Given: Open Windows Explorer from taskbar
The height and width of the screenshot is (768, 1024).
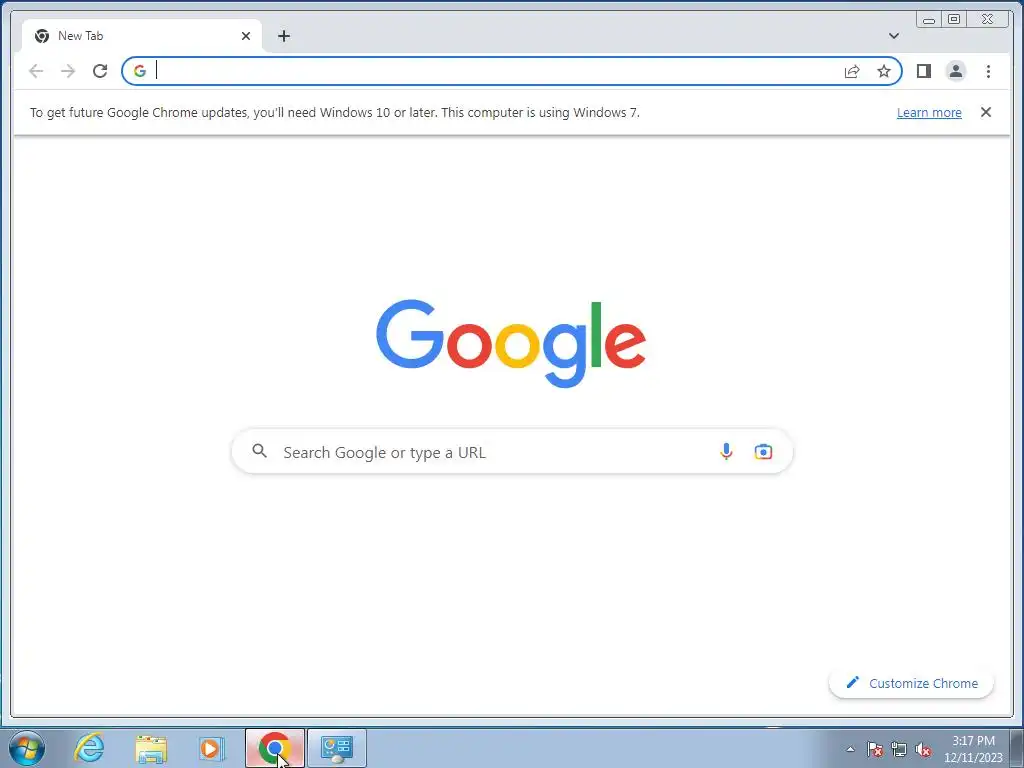Looking at the screenshot, I should click(151, 749).
